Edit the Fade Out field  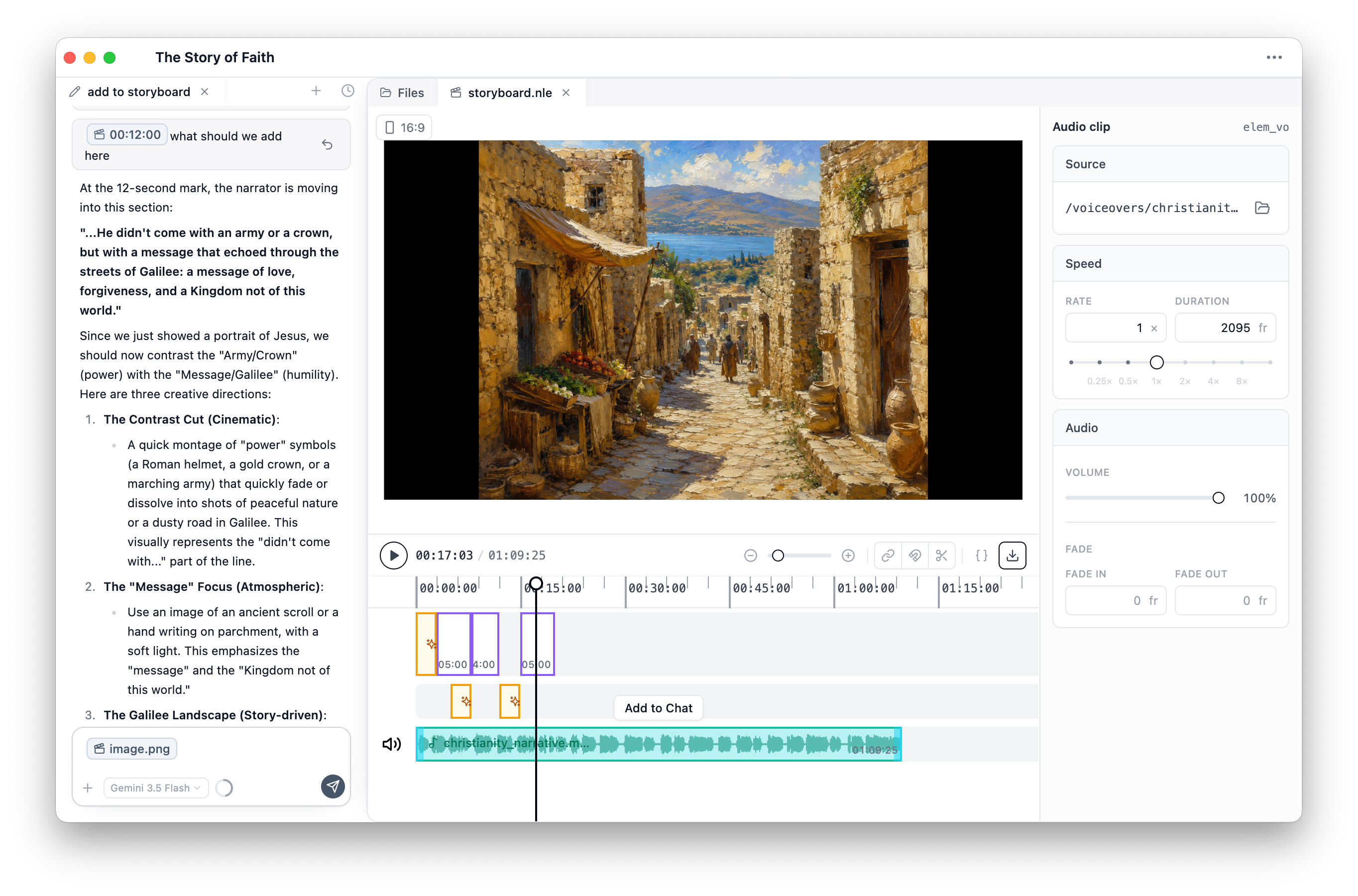point(1225,601)
